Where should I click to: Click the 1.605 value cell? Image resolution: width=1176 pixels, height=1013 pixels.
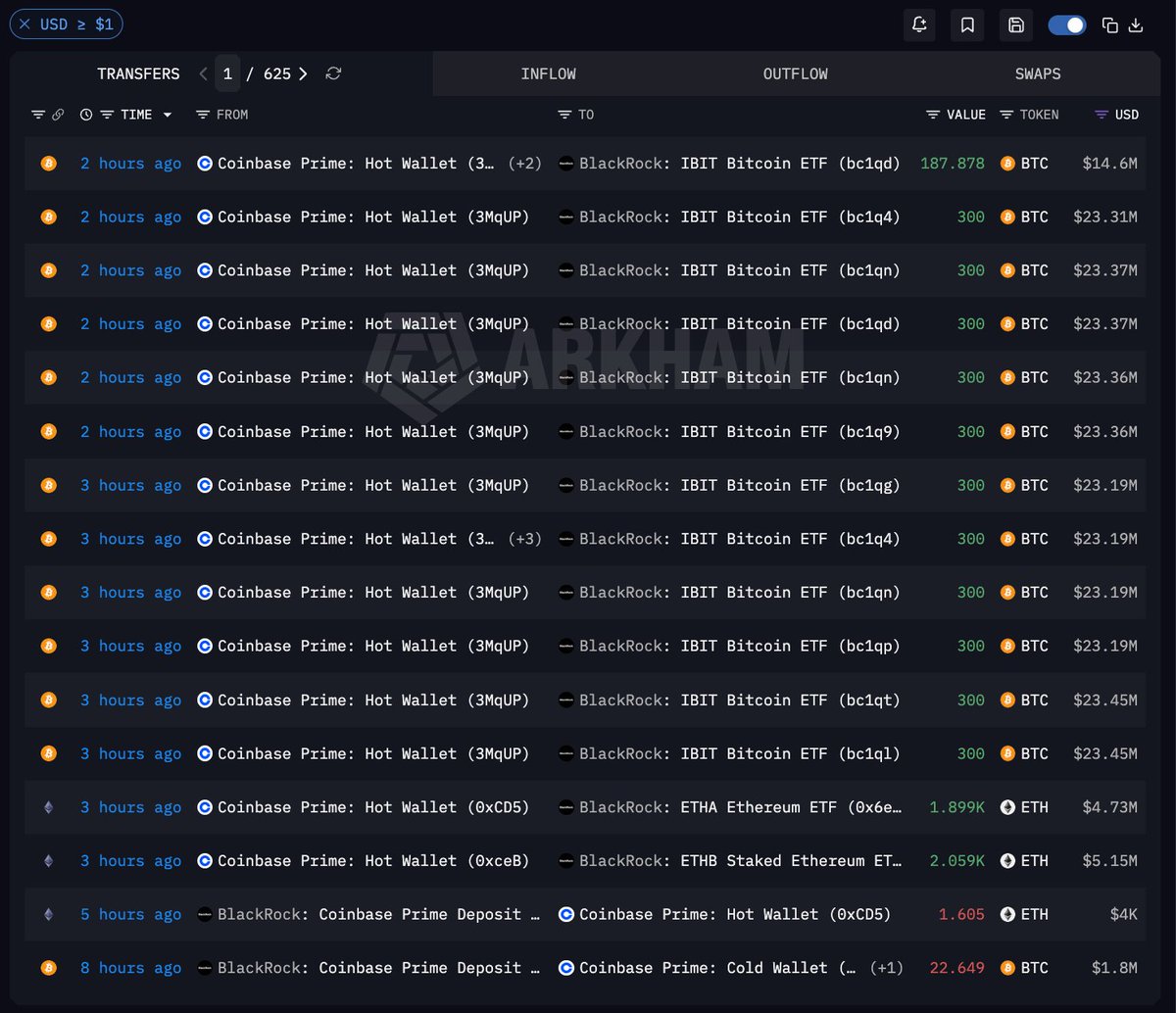point(961,914)
